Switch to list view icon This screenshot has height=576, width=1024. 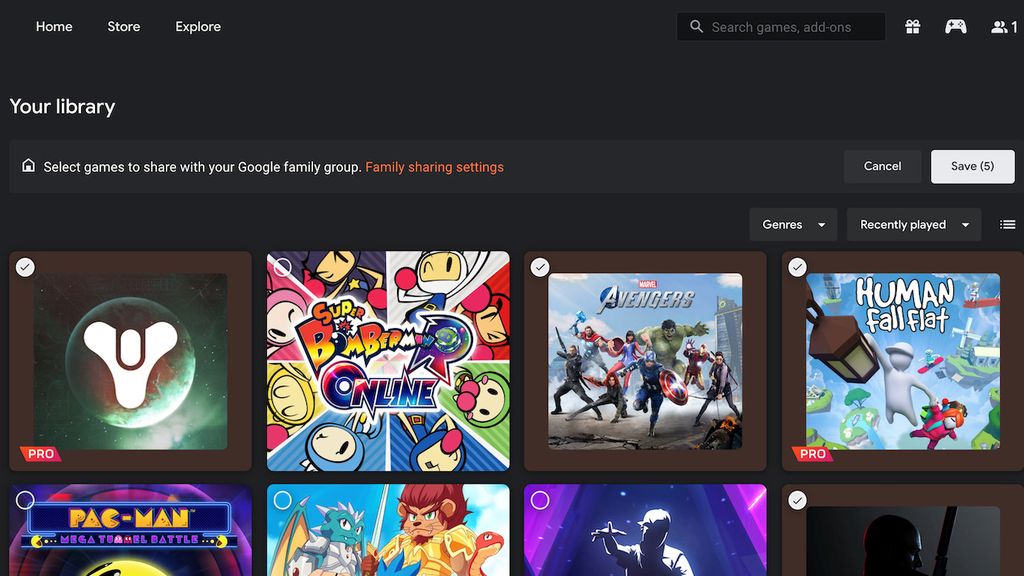pyautogui.click(x=1007, y=225)
